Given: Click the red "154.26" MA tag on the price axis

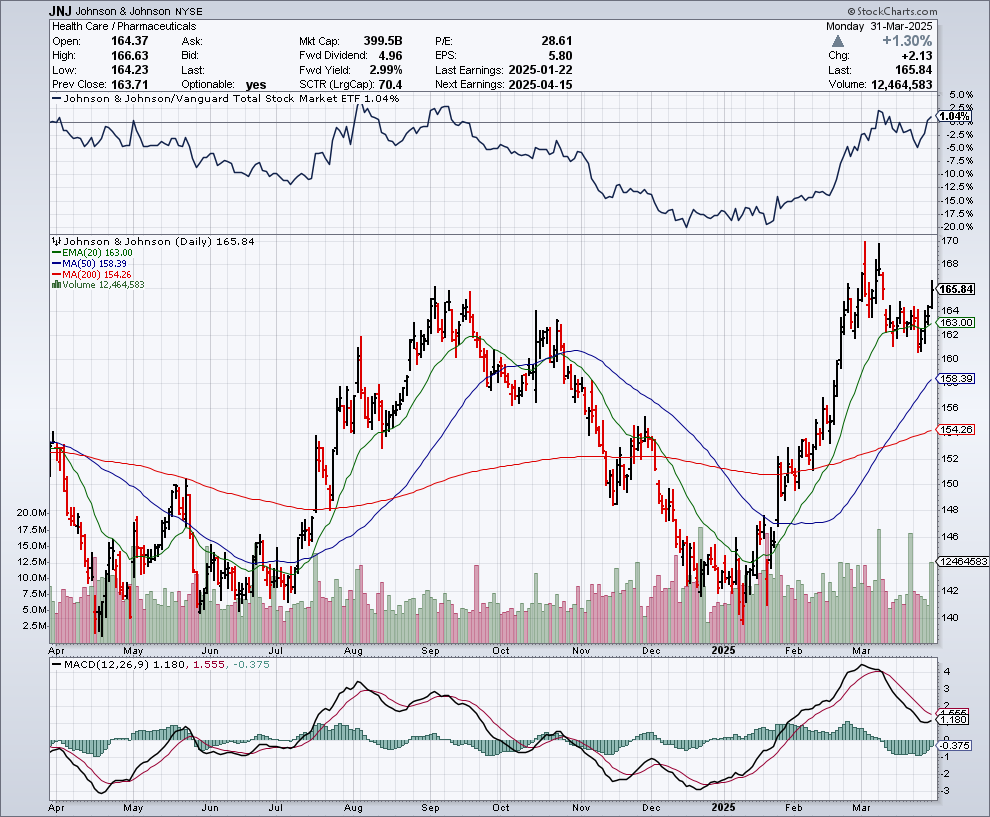Looking at the screenshot, I should point(956,430).
